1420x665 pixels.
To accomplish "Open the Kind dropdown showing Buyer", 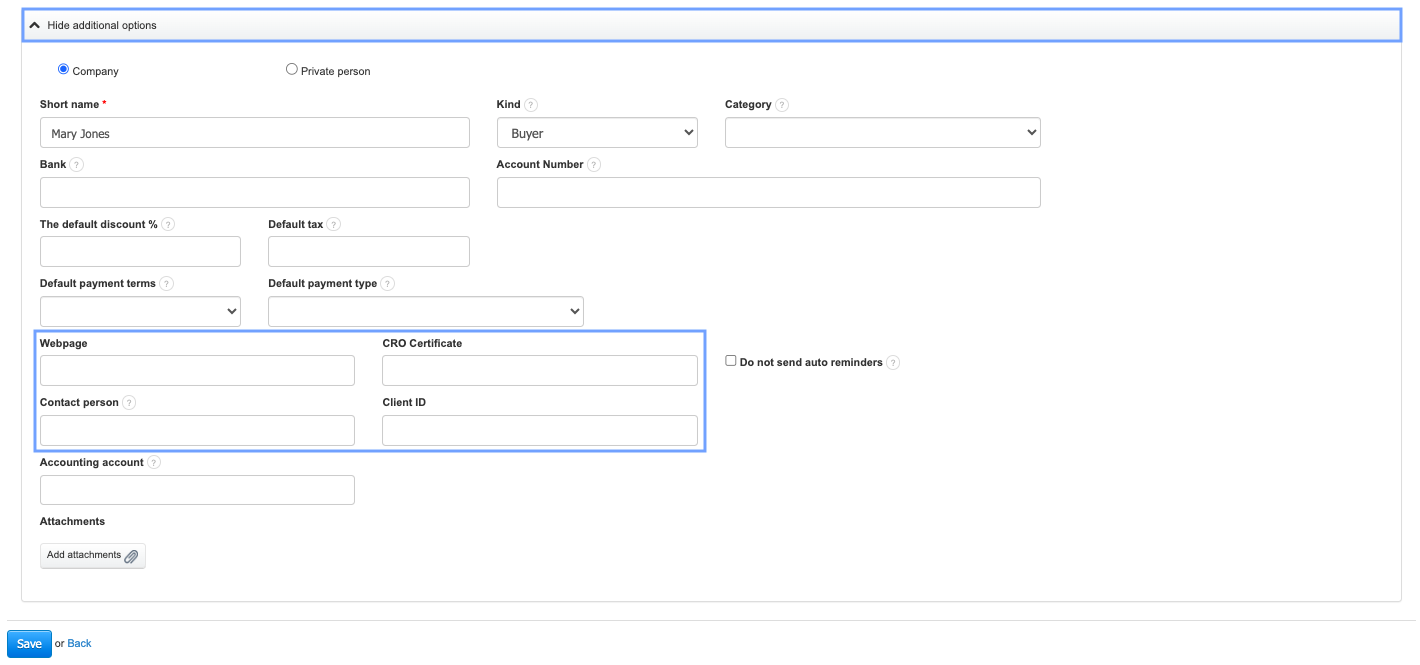I will 597,133.
